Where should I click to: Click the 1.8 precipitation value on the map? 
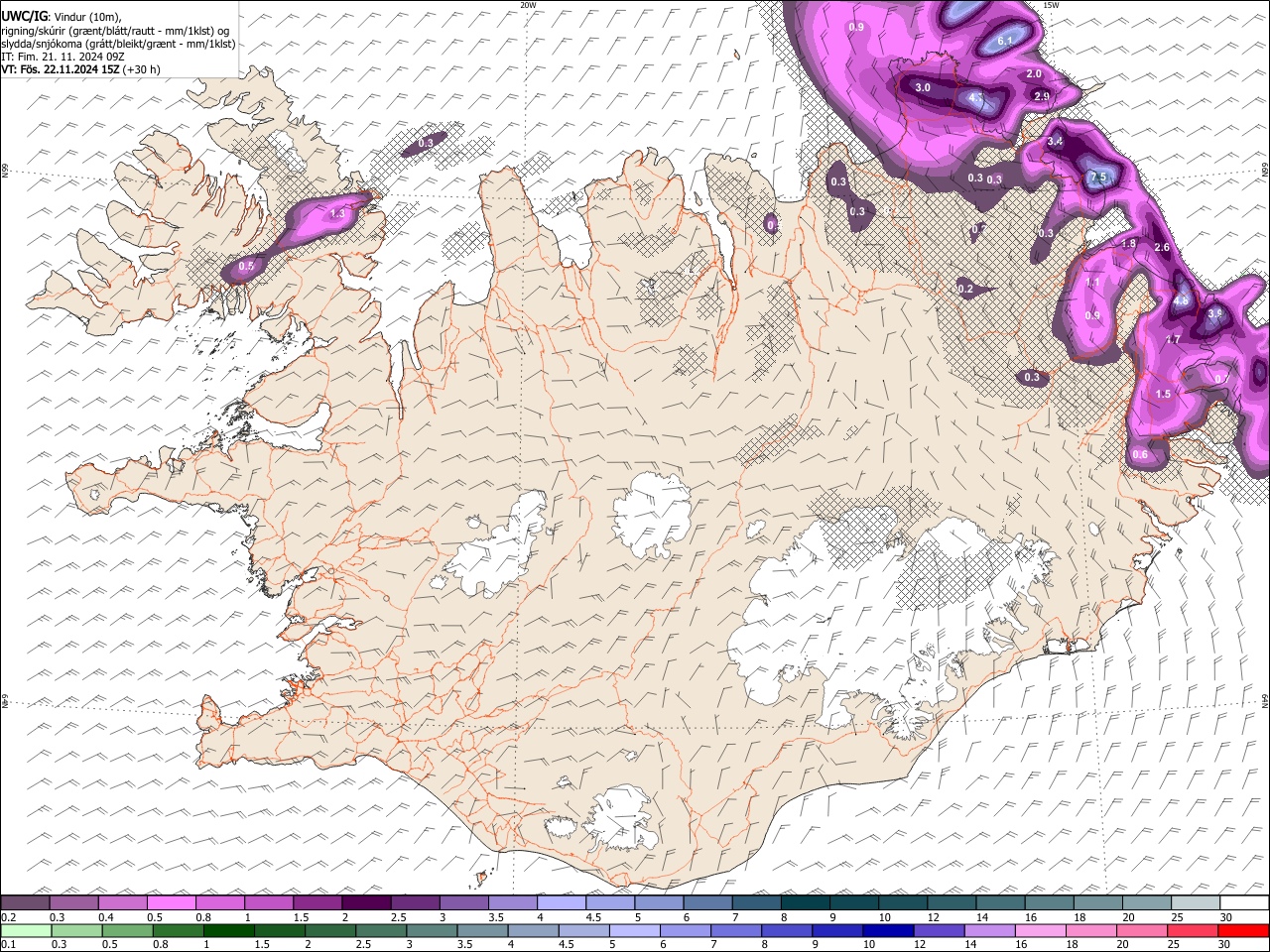click(1128, 244)
